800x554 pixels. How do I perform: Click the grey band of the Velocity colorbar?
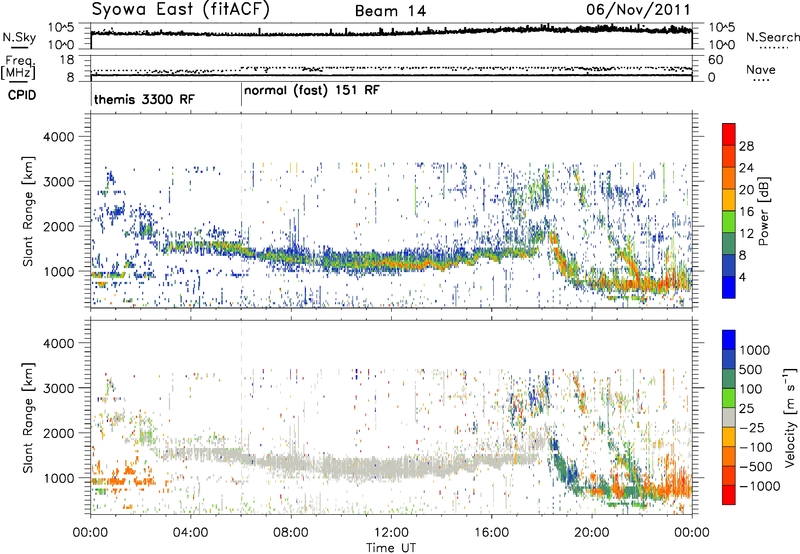(x=729, y=418)
